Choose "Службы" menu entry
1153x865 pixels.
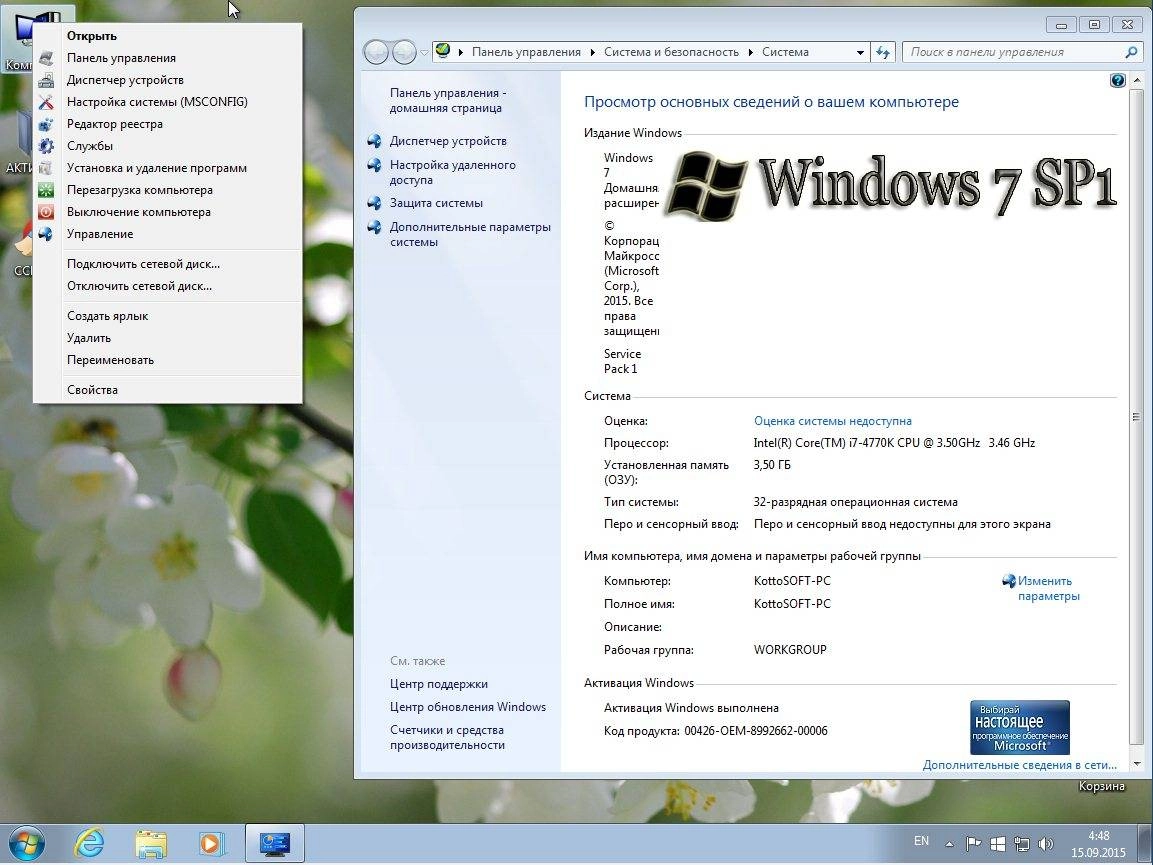(168, 146)
